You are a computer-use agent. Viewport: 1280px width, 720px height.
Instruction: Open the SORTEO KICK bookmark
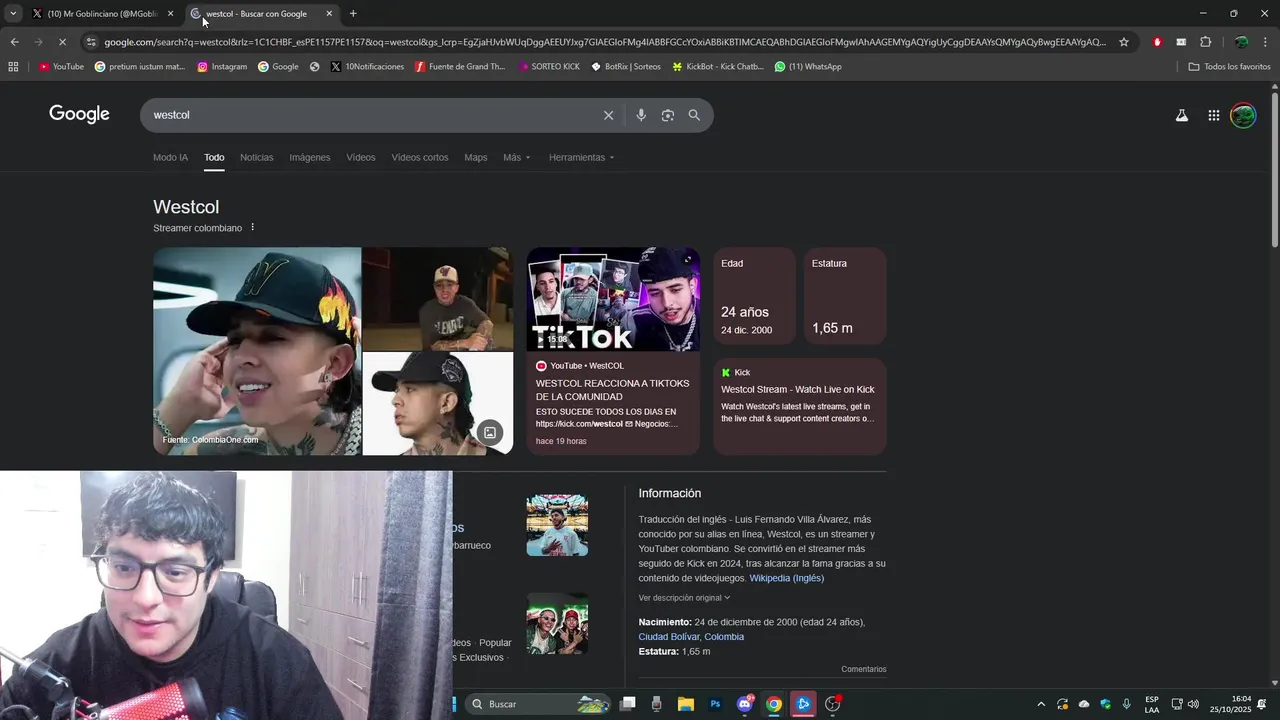tap(549, 67)
